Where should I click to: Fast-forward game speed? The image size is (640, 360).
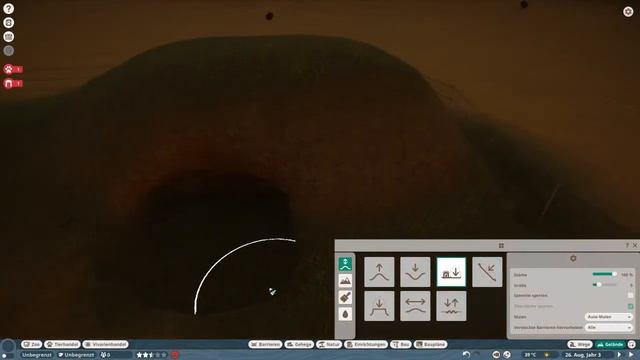[x=631, y=355]
